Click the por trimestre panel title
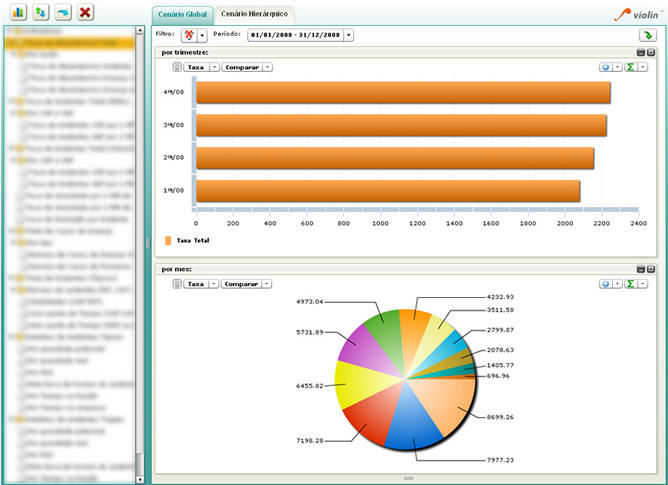668x485 pixels. pyautogui.click(x=184, y=52)
